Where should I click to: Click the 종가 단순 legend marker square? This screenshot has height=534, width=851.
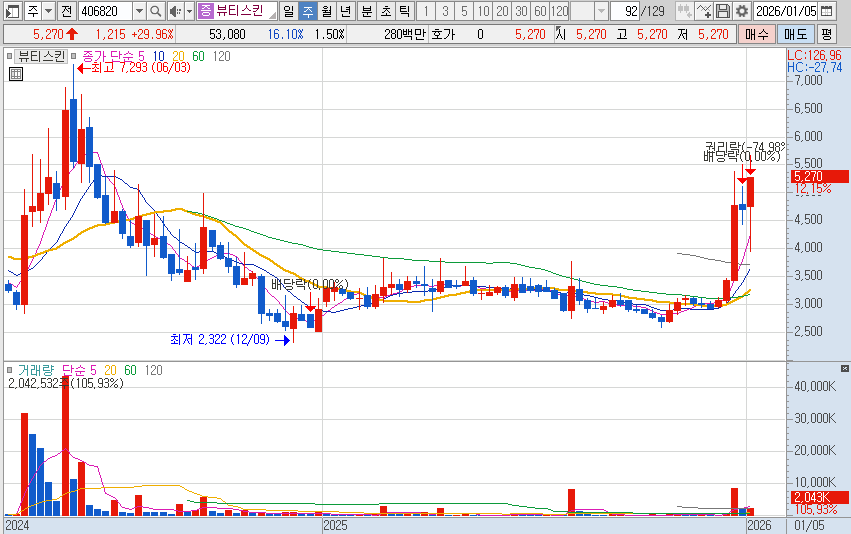point(74,56)
